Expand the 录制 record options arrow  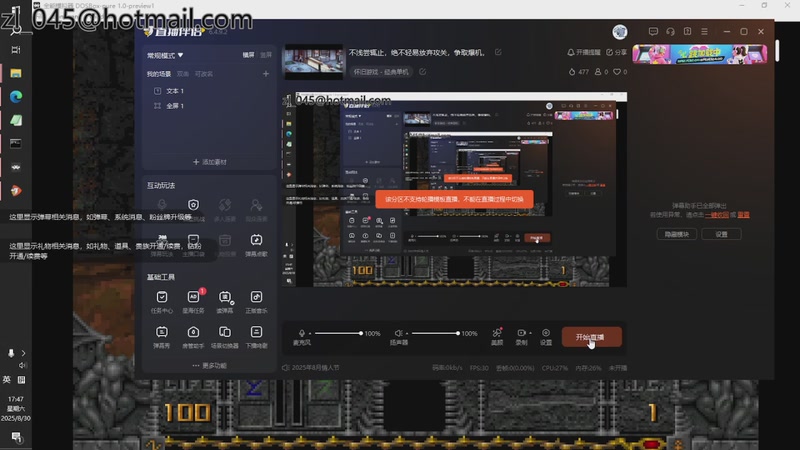click(530, 333)
